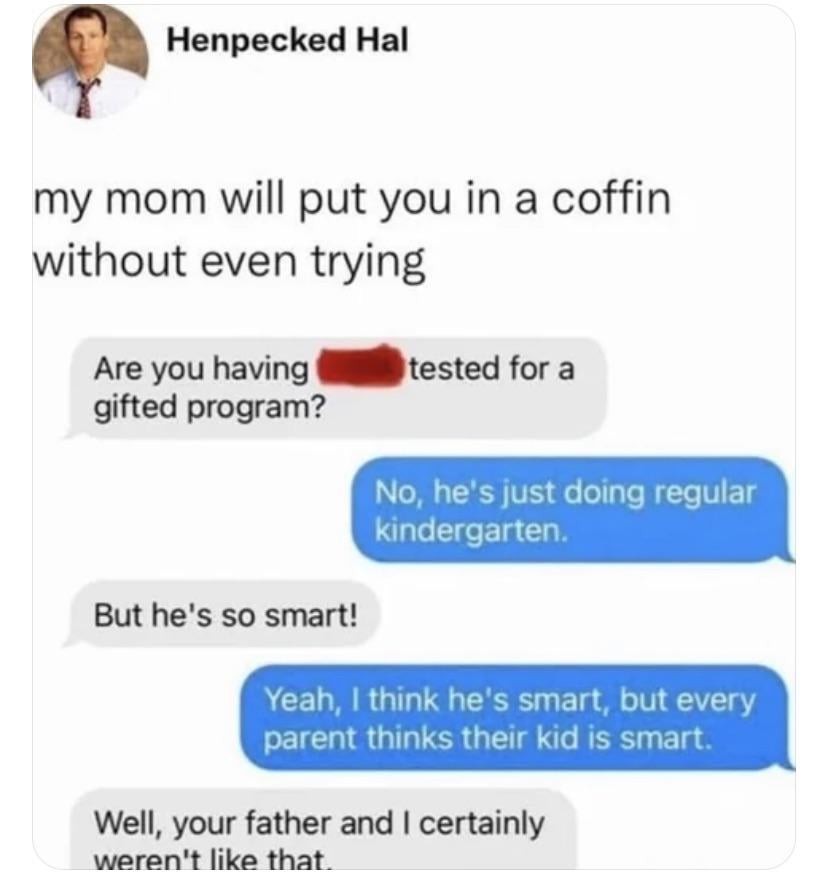Tap the words "tested for a"

[x=492, y=369]
